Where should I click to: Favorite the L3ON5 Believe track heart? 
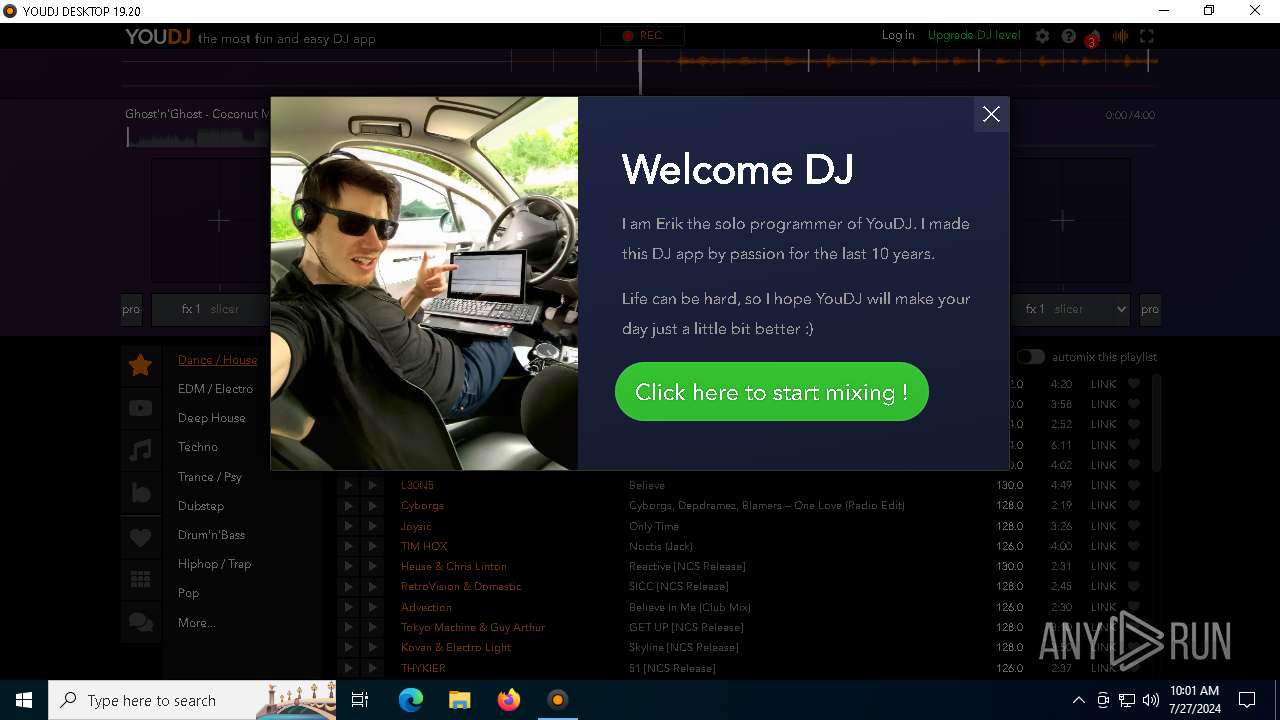click(x=1133, y=485)
